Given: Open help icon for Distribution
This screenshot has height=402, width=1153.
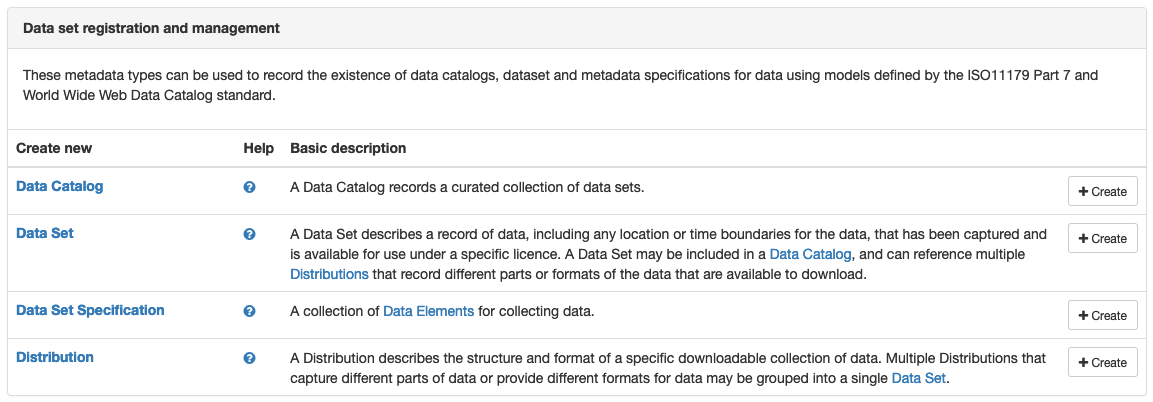Looking at the screenshot, I should click(249, 359).
